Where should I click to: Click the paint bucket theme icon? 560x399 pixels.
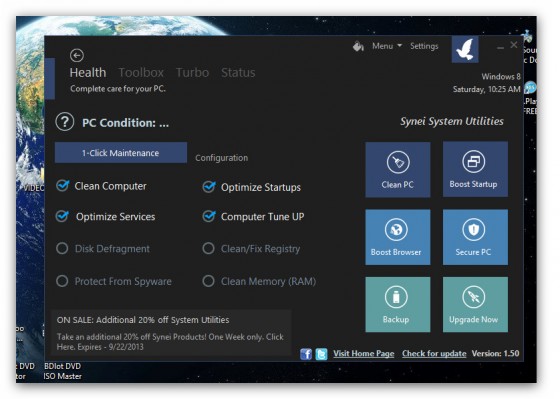[x=358, y=46]
